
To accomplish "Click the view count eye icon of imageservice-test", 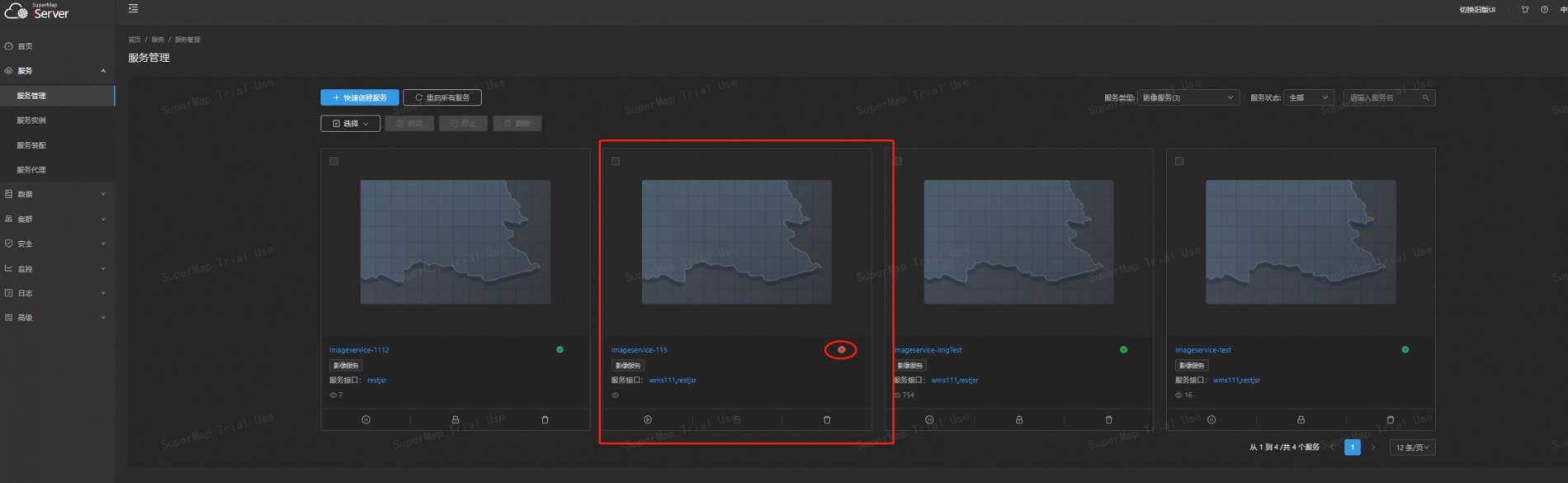I will [1178, 395].
